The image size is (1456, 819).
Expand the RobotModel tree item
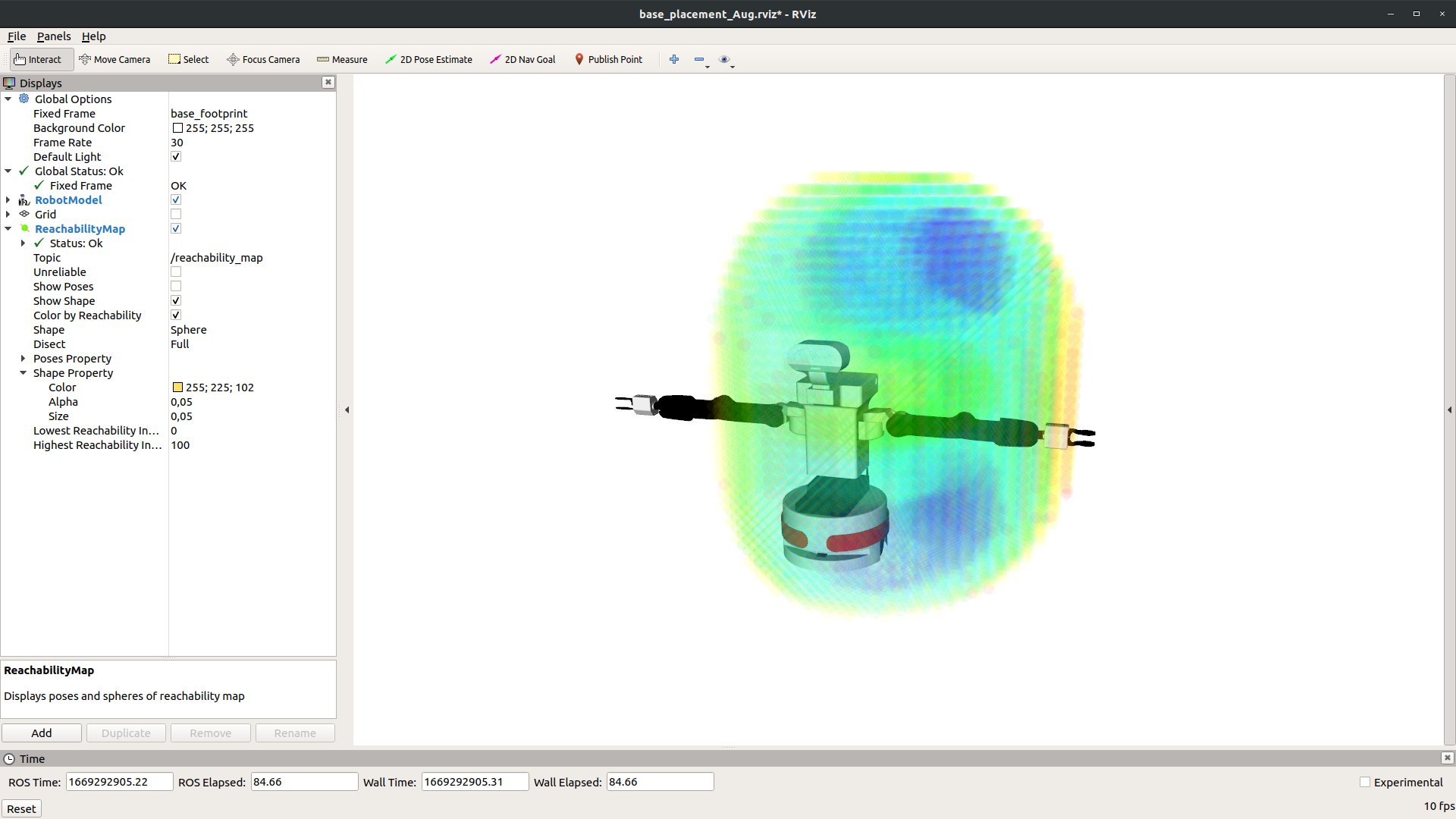8,200
